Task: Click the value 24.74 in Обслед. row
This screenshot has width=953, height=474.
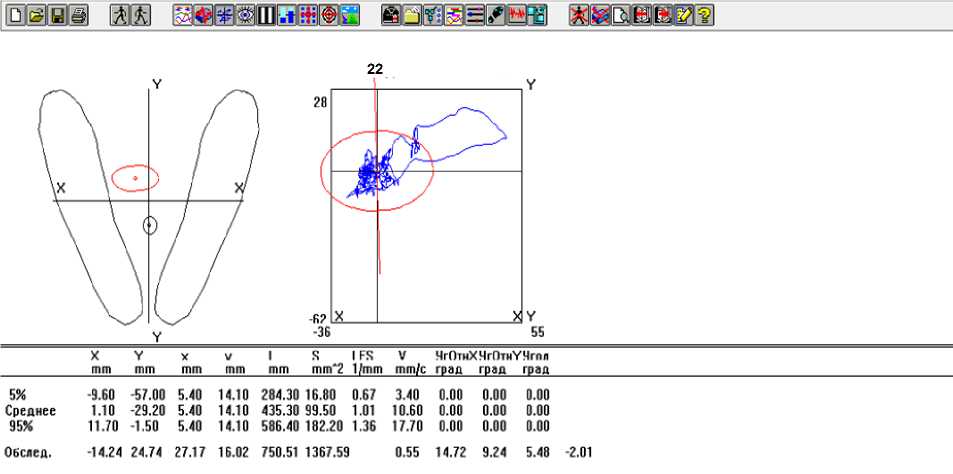Action: coord(146,452)
